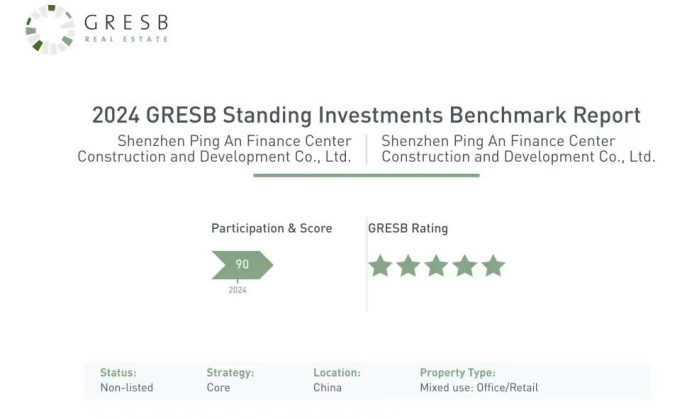
Task: Click the fourth rating star
Action: click(x=465, y=265)
